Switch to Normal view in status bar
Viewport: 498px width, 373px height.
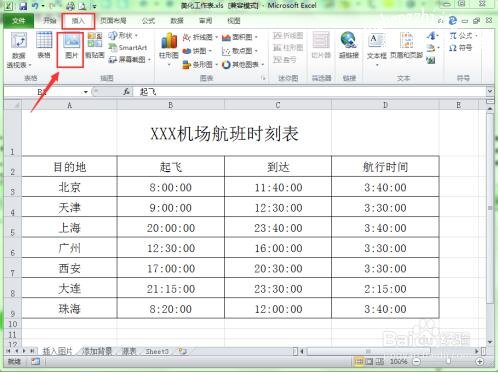click(x=359, y=361)
